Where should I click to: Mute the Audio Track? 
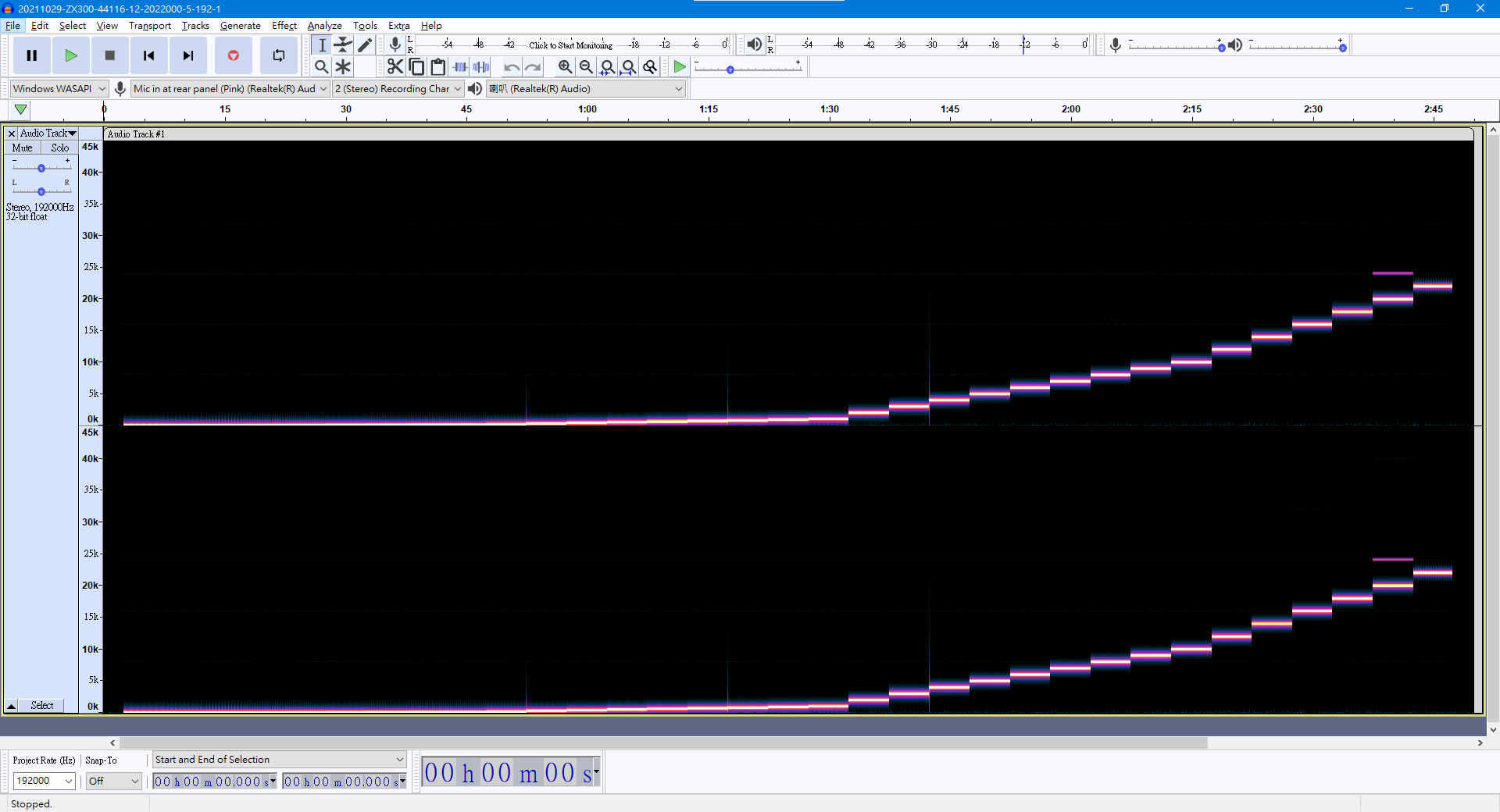click(x=23, y=148)
